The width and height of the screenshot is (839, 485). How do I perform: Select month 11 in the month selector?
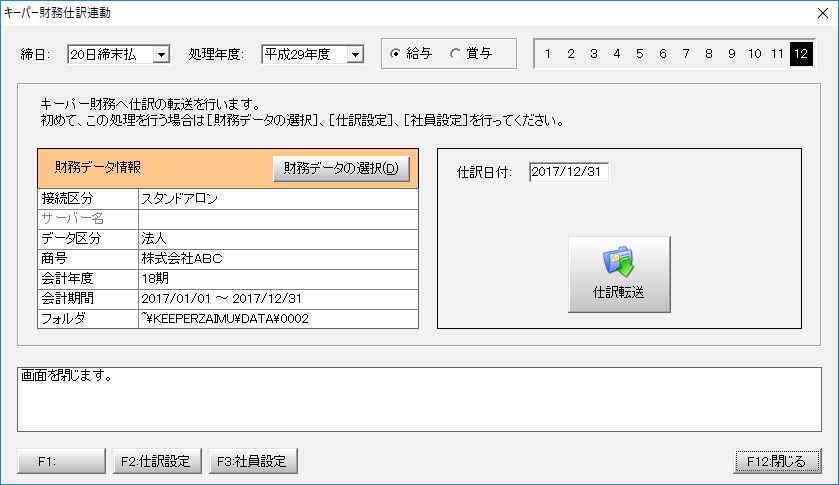[777, 54]
